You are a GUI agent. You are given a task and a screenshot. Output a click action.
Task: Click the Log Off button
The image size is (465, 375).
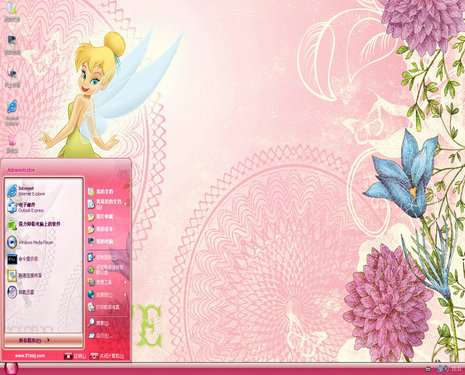point(75,356)
